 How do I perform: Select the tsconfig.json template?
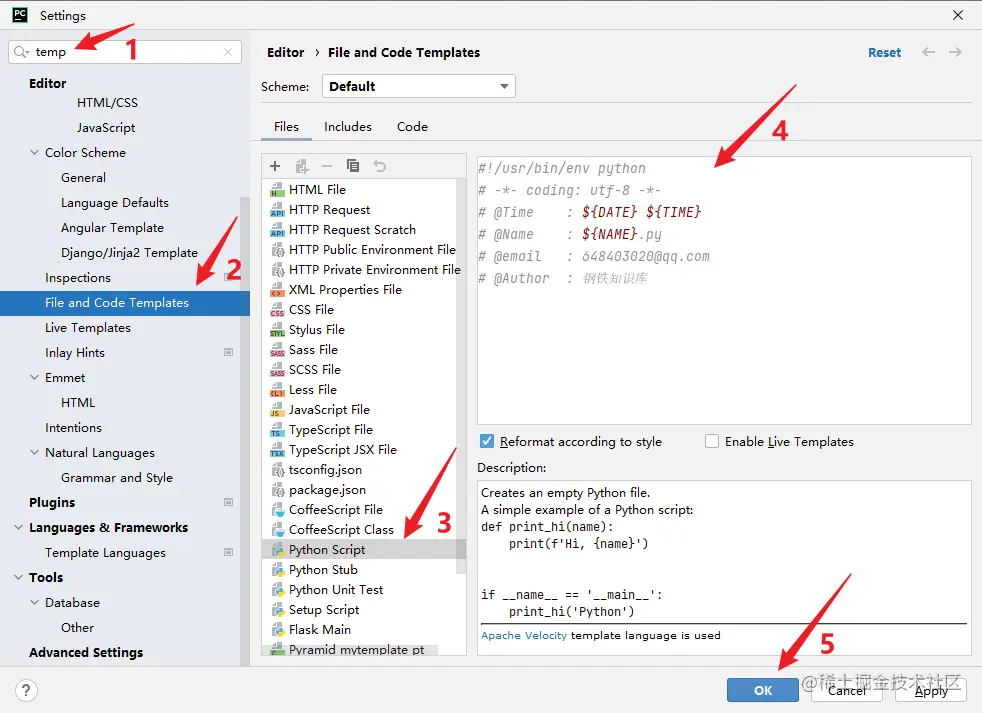pos(325,470)
